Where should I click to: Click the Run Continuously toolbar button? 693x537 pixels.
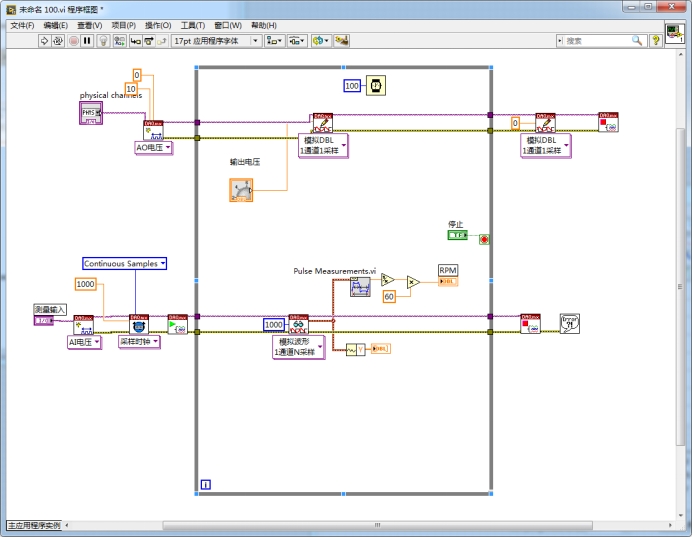click(x=58, y=41)
